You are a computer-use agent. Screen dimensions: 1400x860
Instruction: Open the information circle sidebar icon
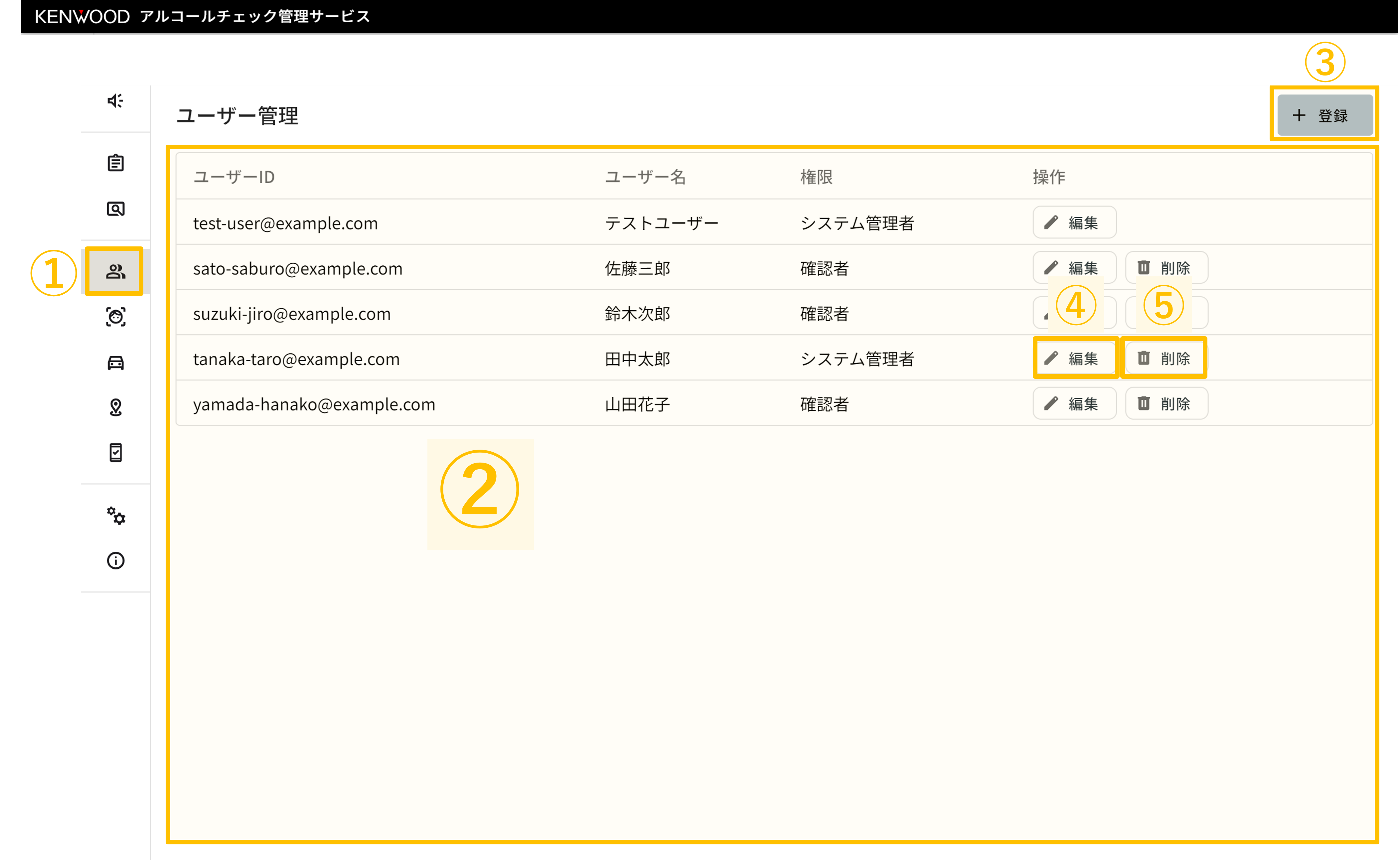[115, 561]
